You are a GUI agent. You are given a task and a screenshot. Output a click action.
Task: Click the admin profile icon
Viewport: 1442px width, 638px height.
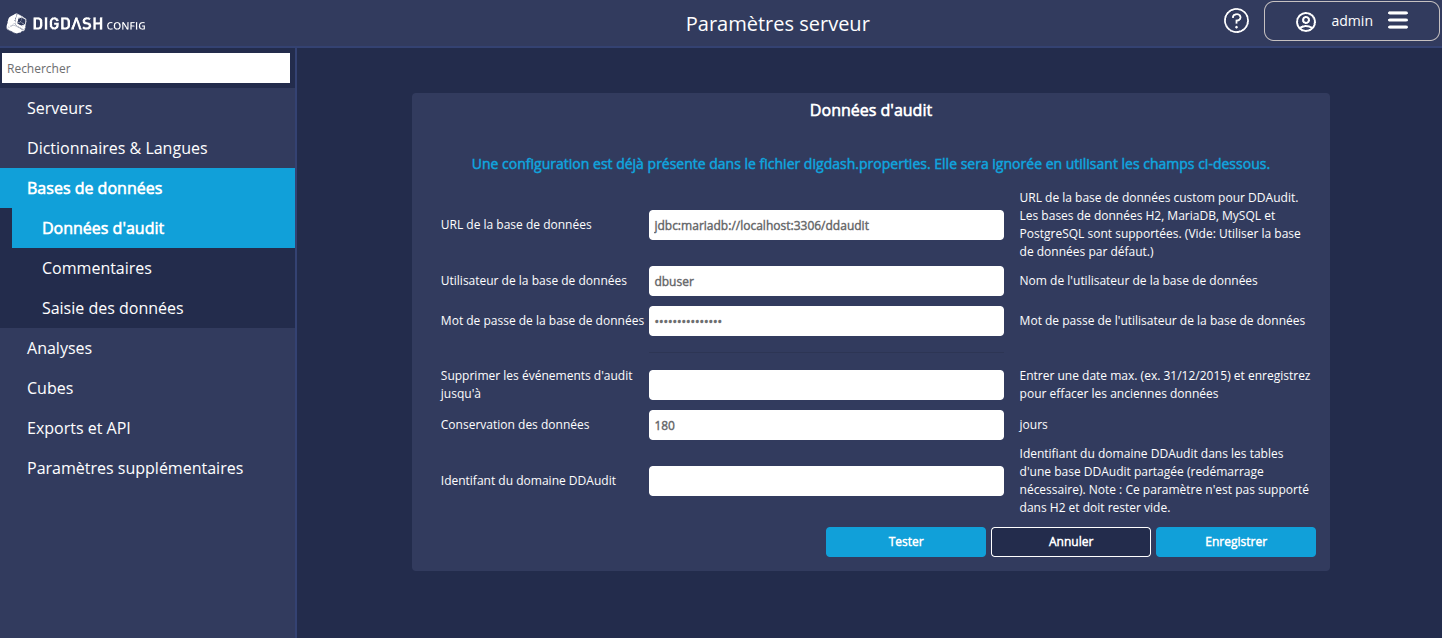1305,20
